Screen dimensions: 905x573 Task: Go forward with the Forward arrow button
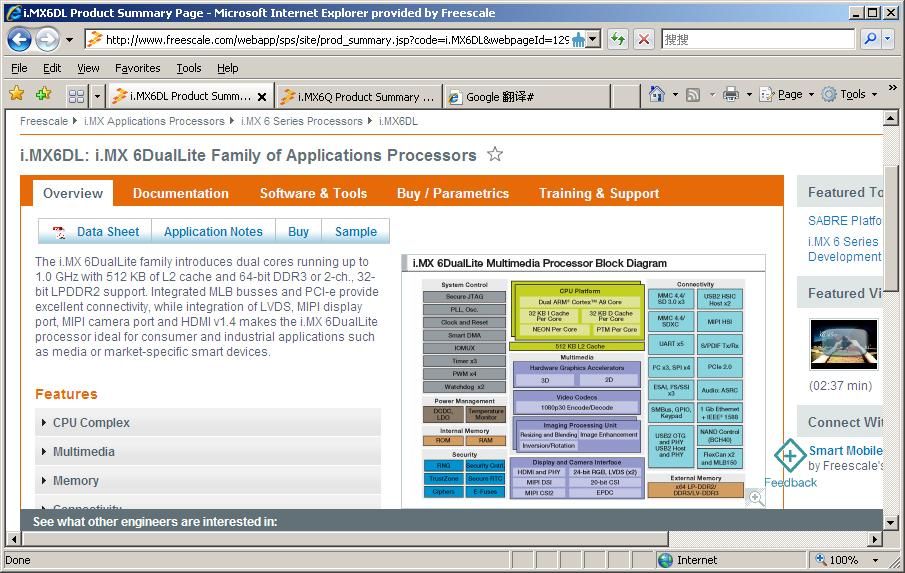point(47,39)
